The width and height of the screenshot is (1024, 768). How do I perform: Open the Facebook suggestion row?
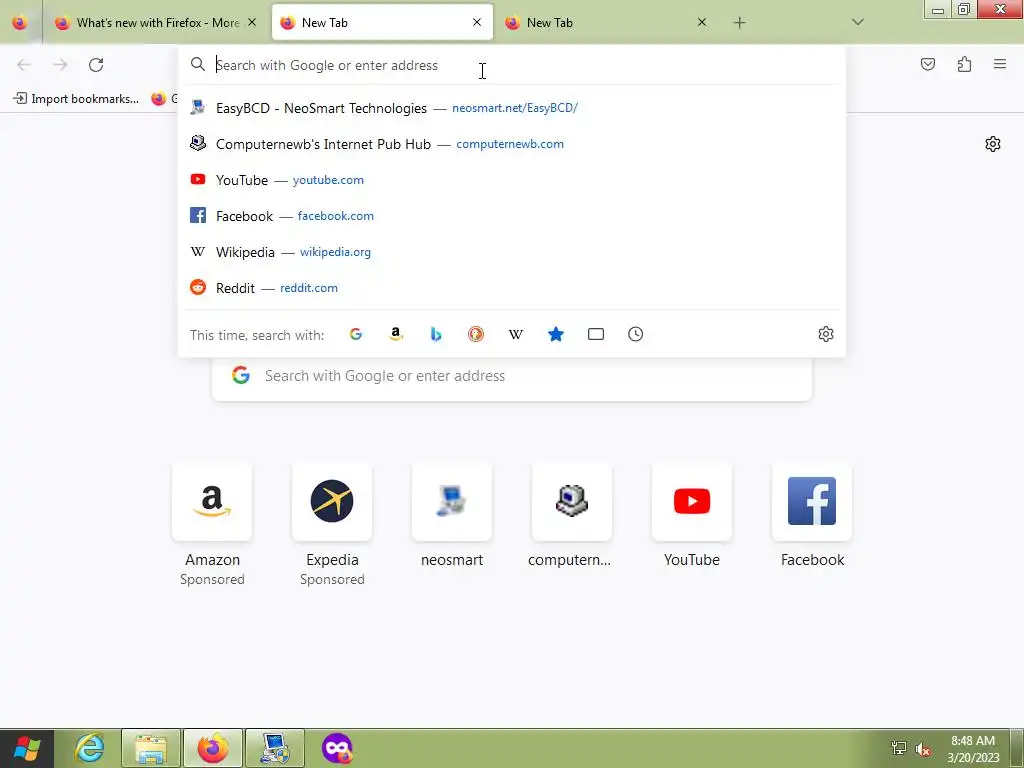click(511, 216)
